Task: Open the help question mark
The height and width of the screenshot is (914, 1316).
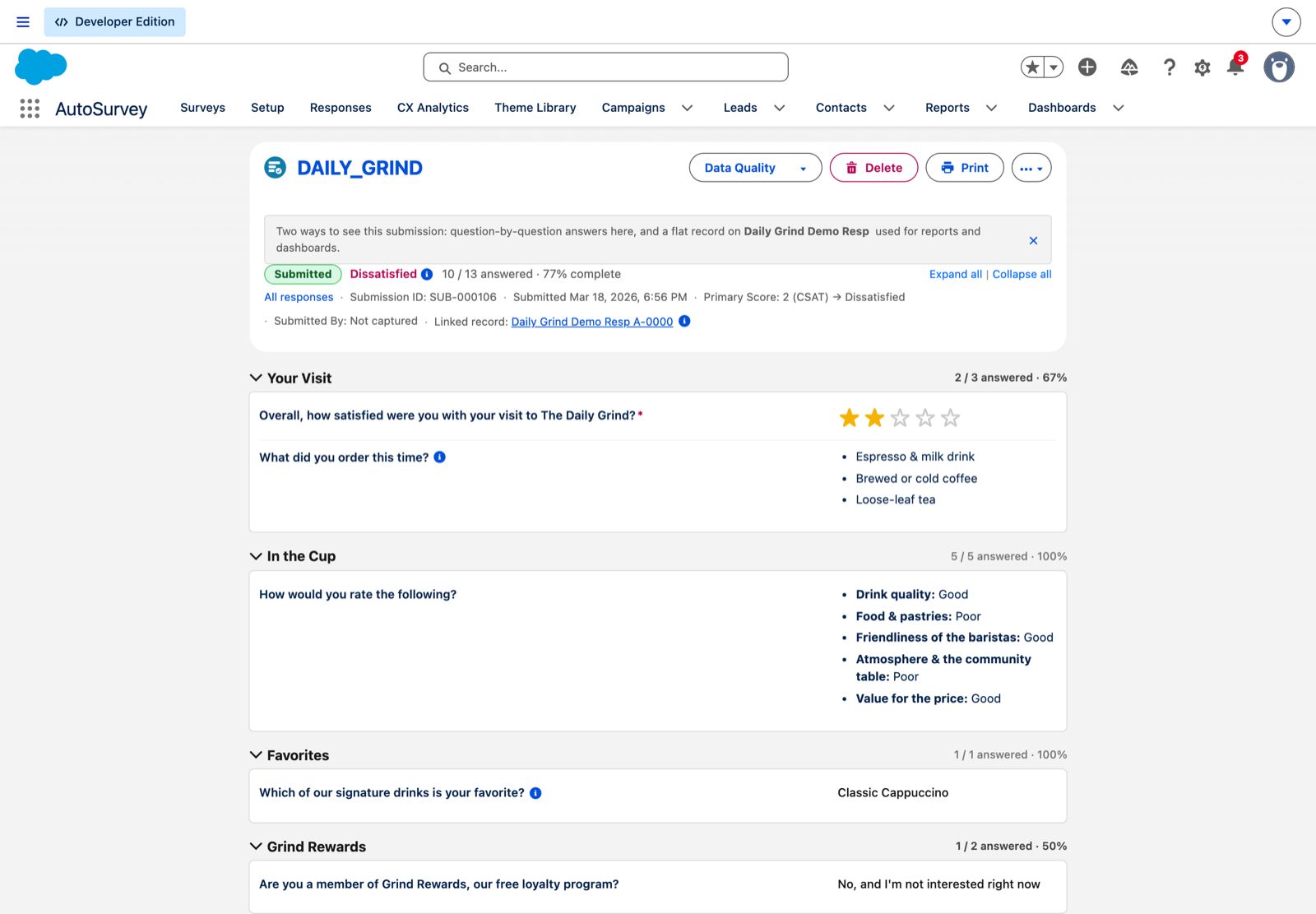Action: tap(1169, 67)
